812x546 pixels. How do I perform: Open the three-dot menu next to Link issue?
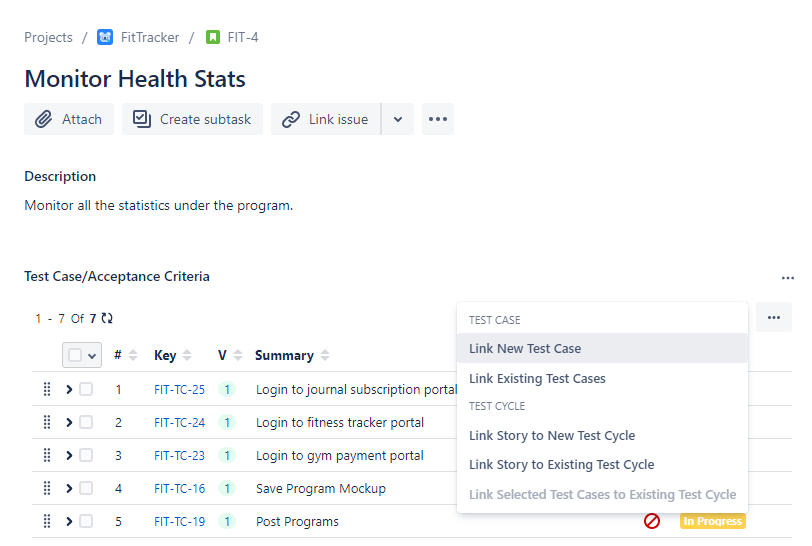coord(437,119)
